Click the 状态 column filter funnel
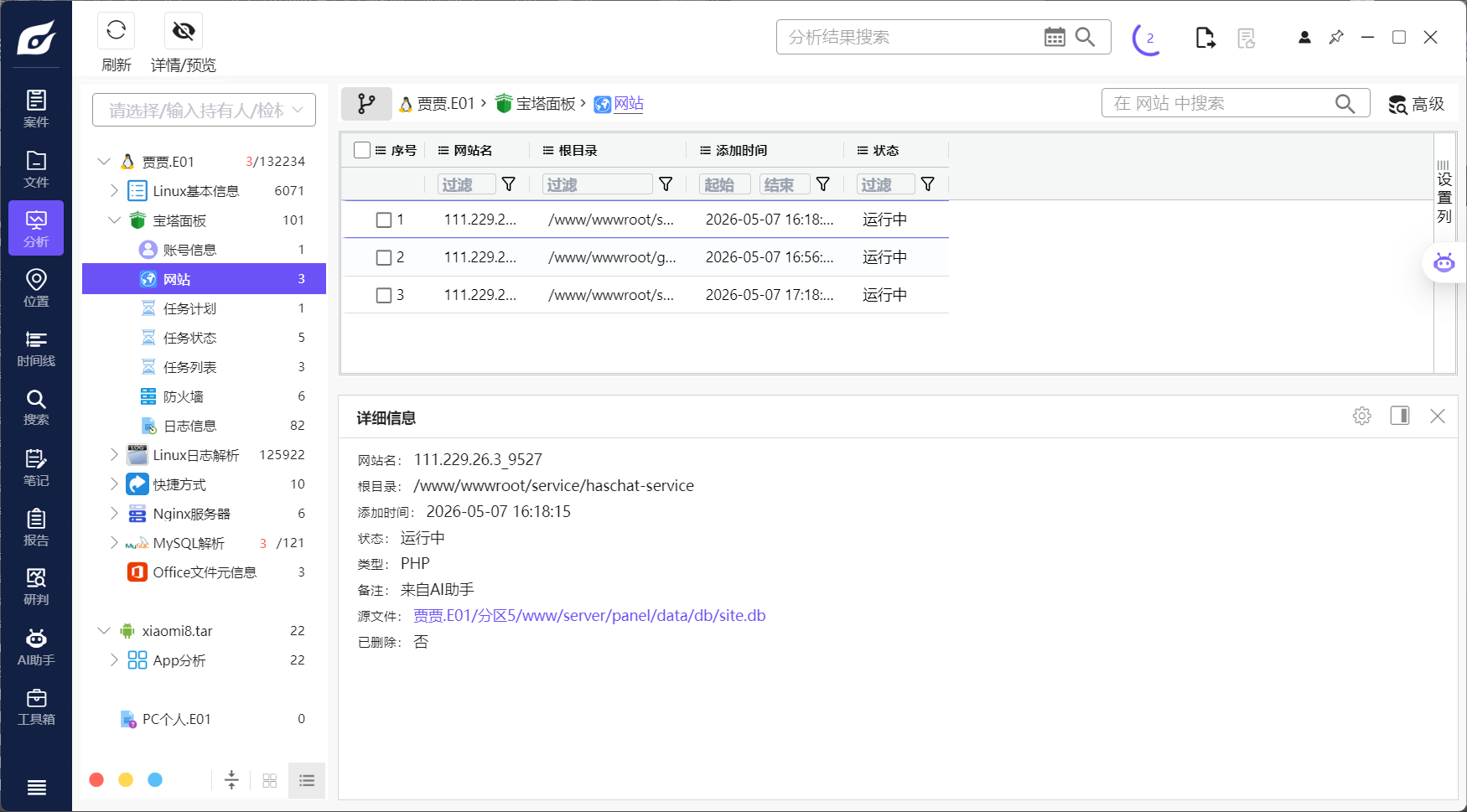 pyautogui.click(x=928, y=184)
